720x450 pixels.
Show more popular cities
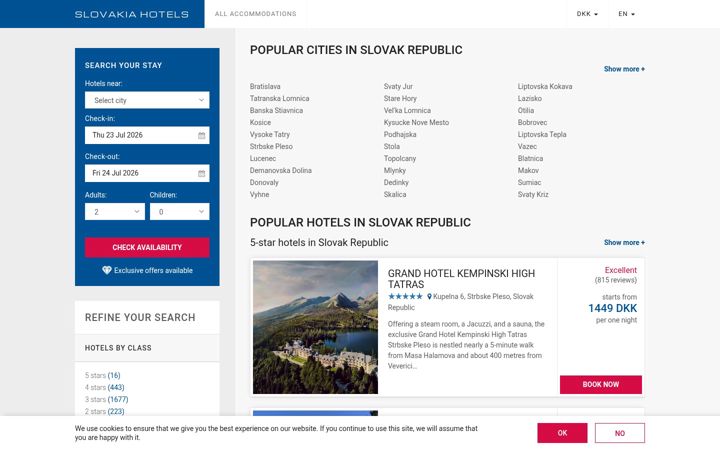click(x=624, y=69)
